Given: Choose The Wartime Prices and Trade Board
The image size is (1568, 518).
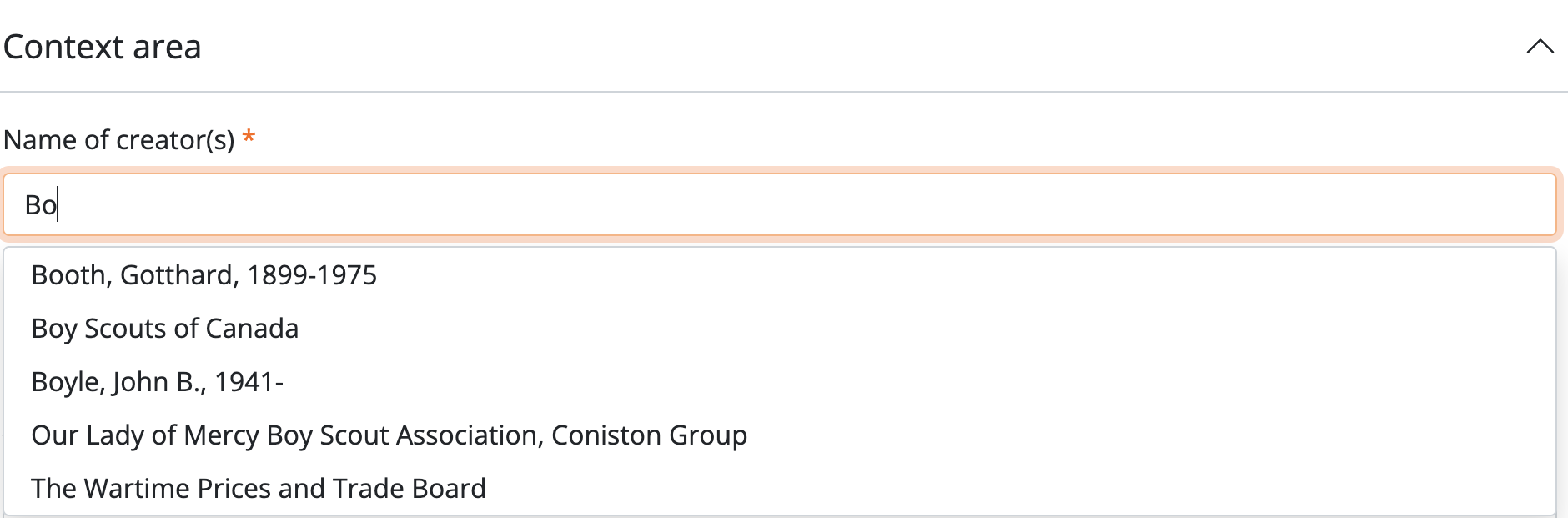Looking at the screenshot, I should [x=259, y=489].
